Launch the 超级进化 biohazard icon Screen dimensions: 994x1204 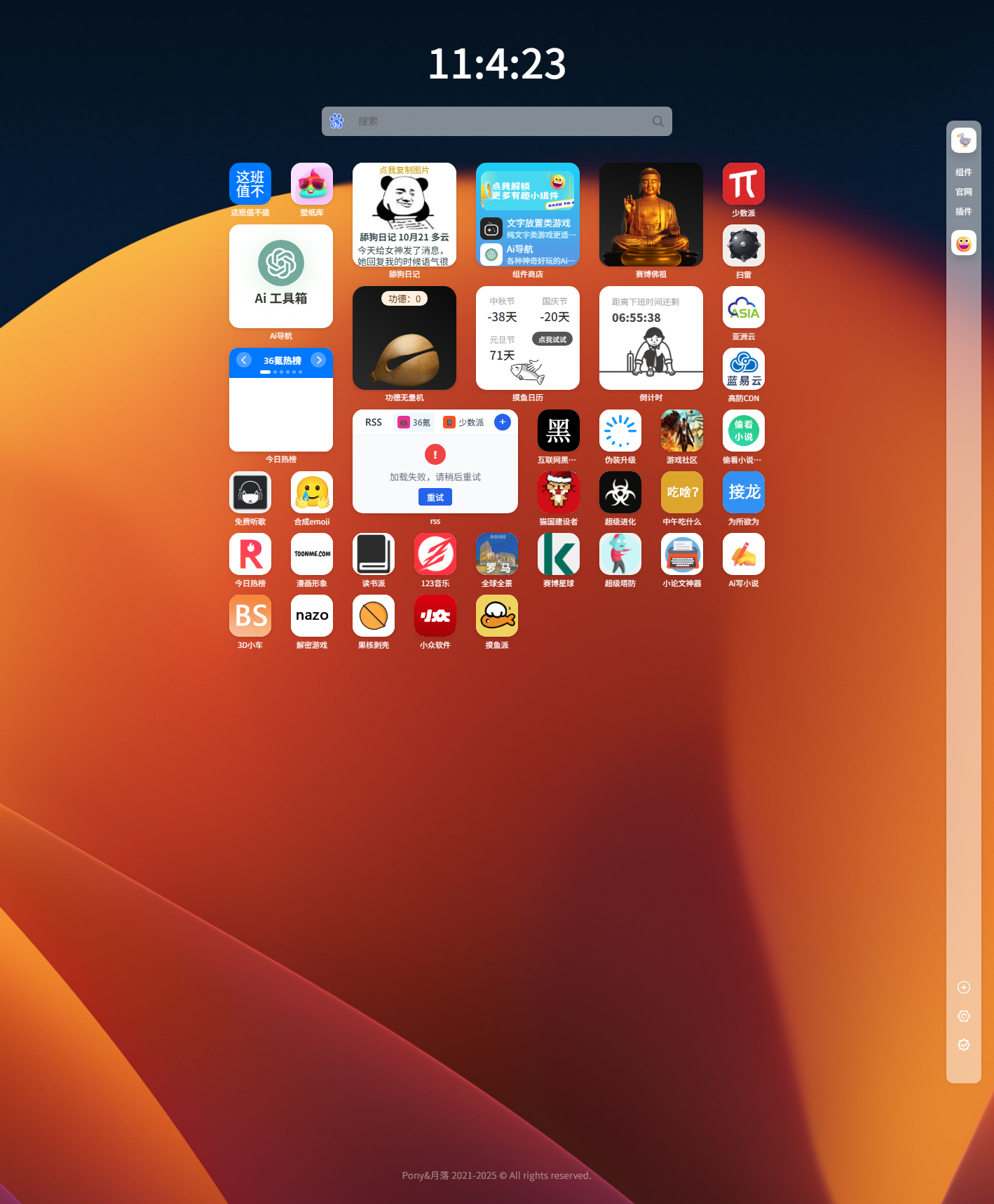(x=620, y=492)
